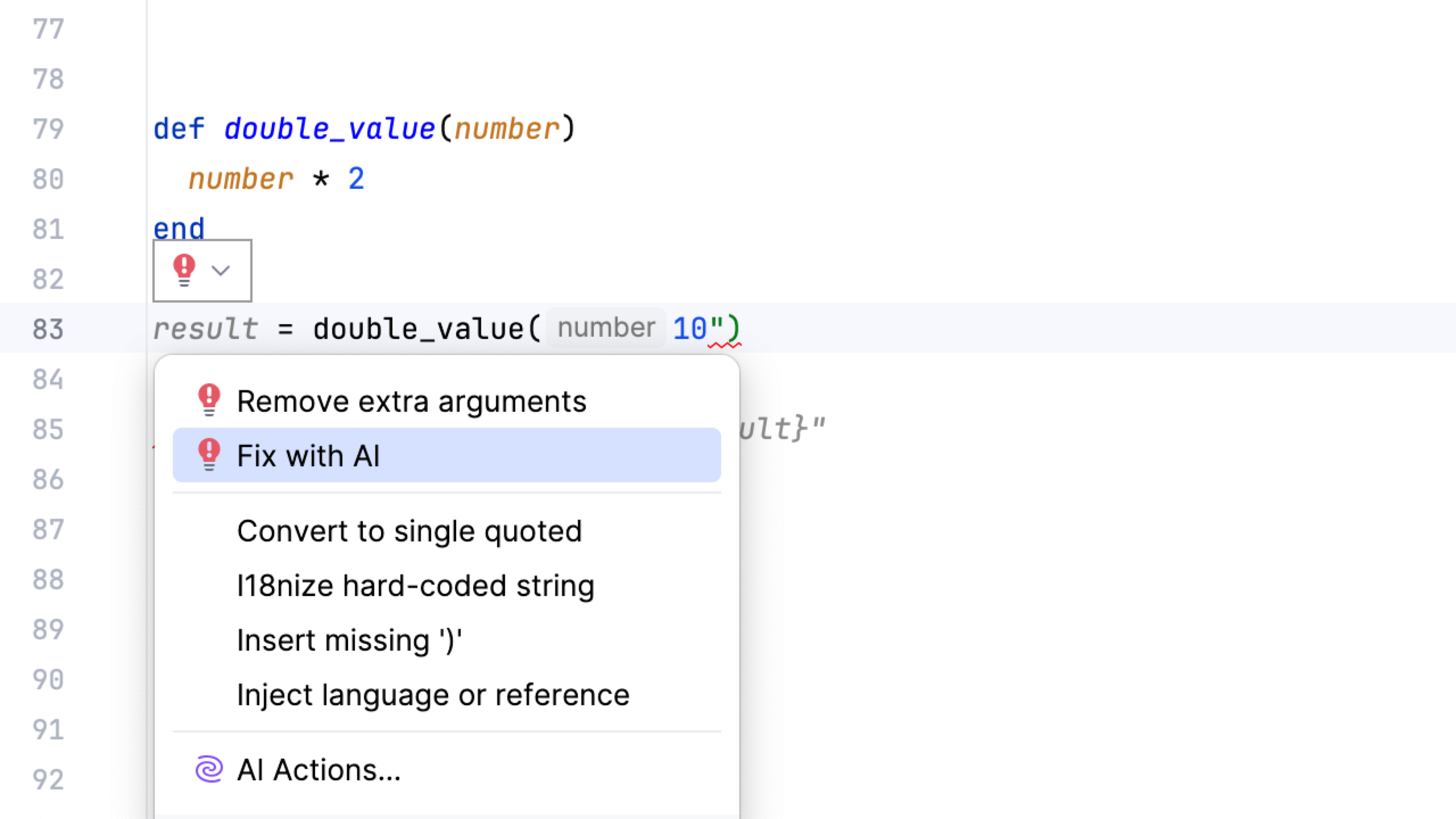Viewport: 1456px width, 819px height.
Task: Expand the intention bulb dropdown chevron
Action: pos(221,270)
